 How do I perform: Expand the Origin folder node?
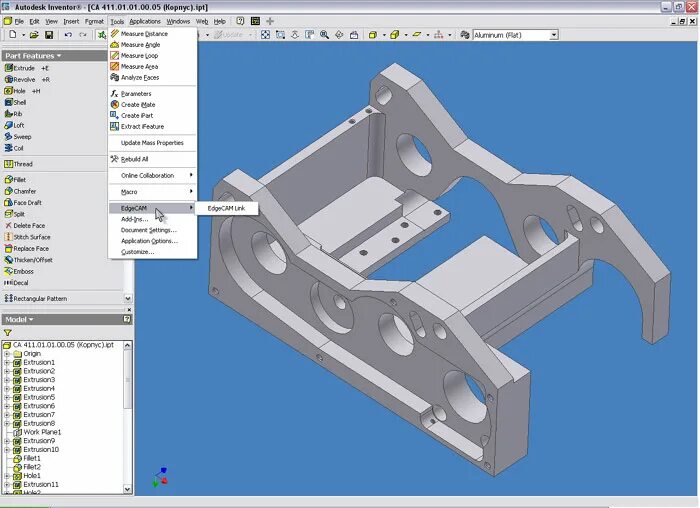tap(7, 354)
